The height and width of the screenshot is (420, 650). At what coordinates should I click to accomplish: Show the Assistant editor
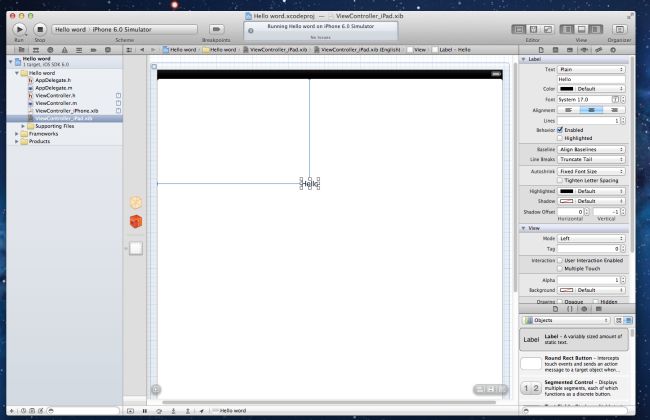click(534, 29)
